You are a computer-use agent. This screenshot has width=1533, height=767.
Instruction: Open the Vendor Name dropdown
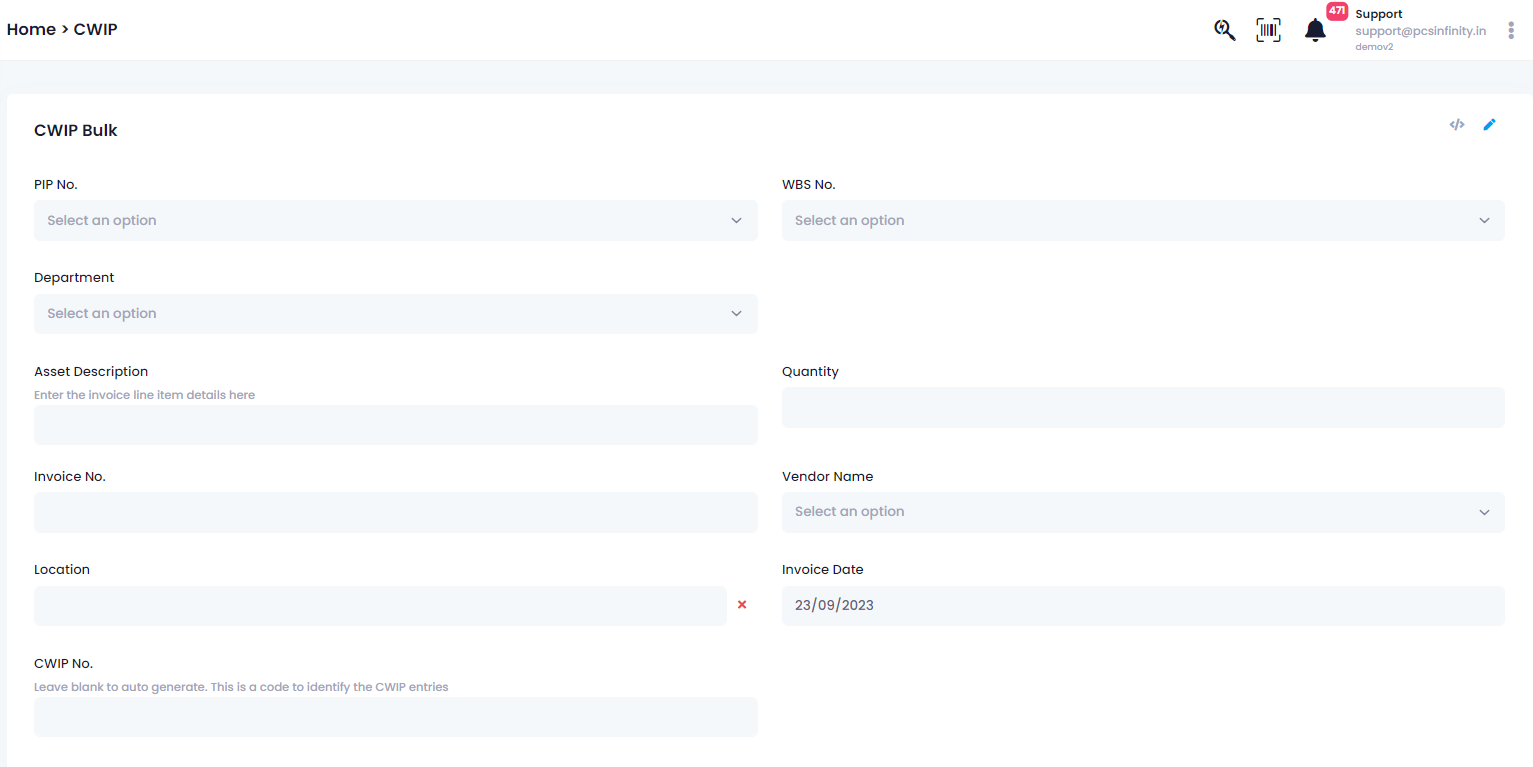[x=1143, y=511]
